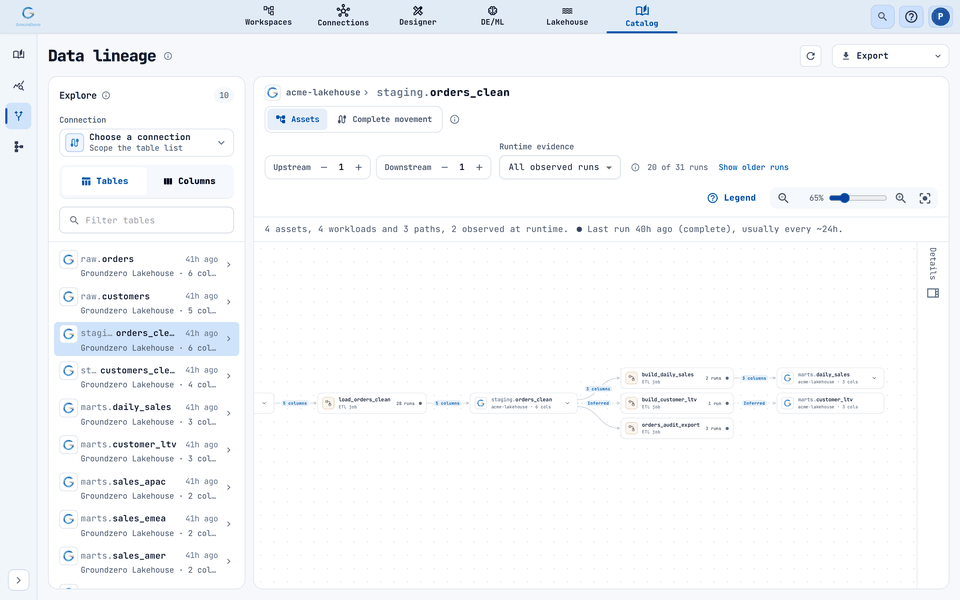Open the analytics chart icon in sidebar
This screenshot has height=600, width=960.
click(x=18, y=85)
